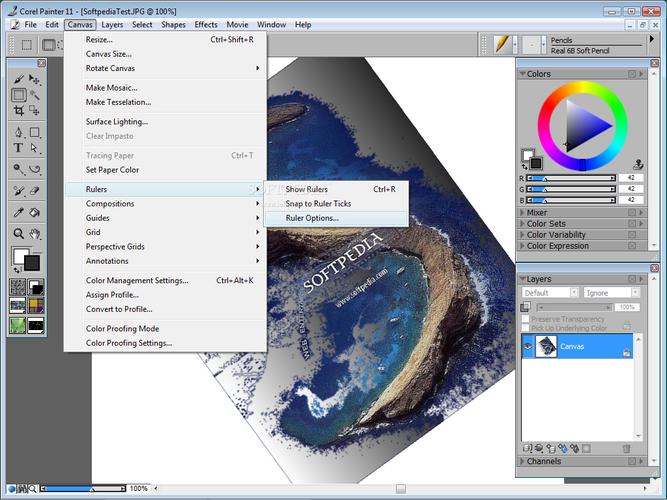
Task: Select the Shape Selection arrow tool
Action: 34,148
